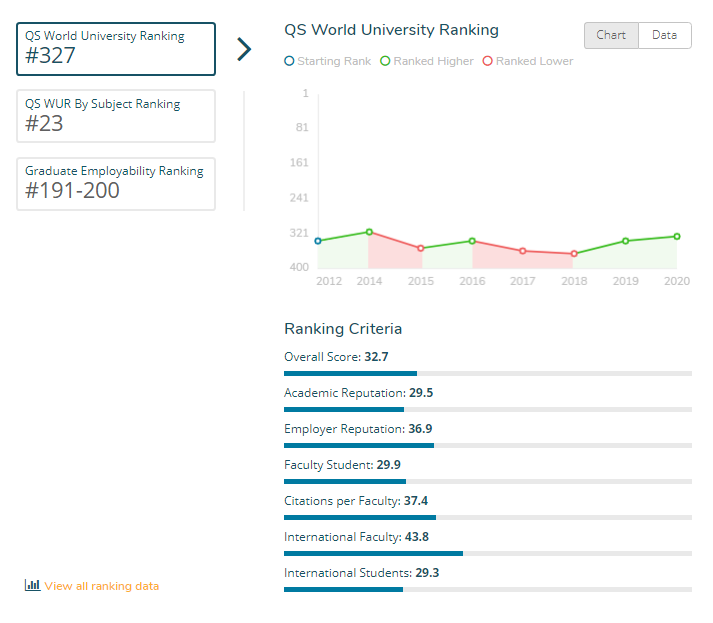Open the QS WUR By Subject Ranking card
The width and height of the screenshot is (713, 623).
(116, 116)
